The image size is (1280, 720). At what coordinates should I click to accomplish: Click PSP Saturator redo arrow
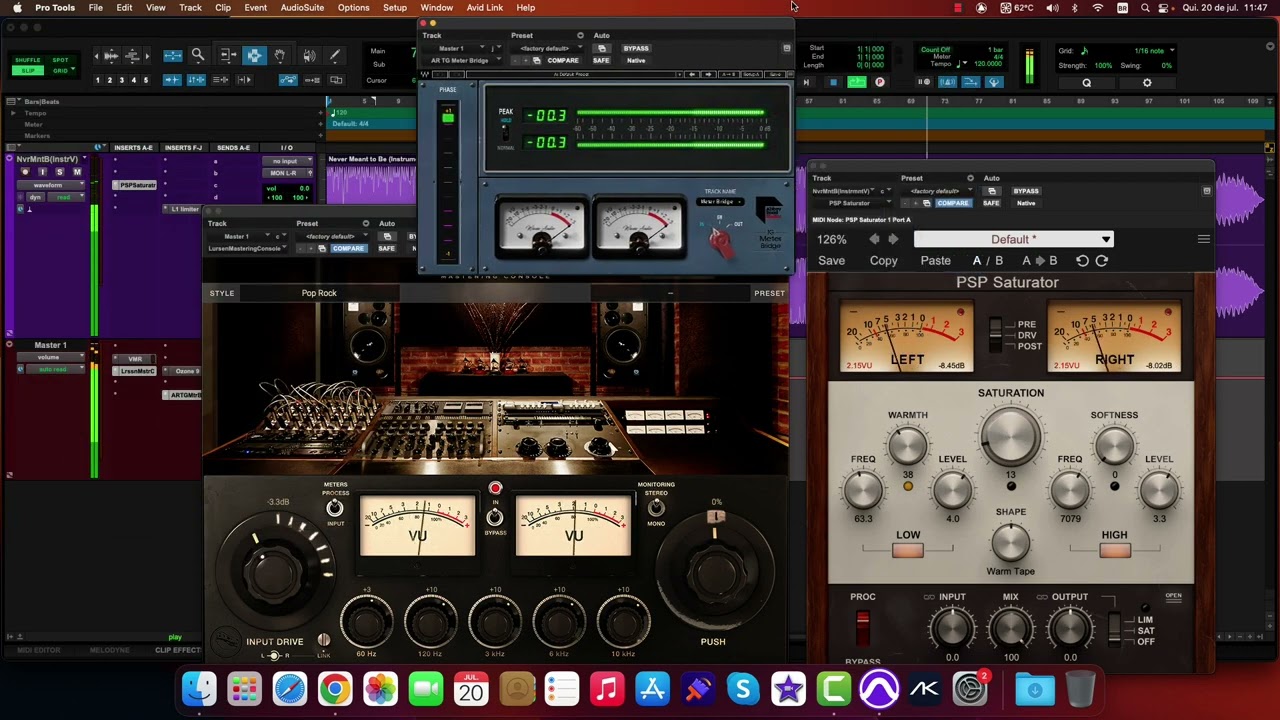tap(1102, 260)
